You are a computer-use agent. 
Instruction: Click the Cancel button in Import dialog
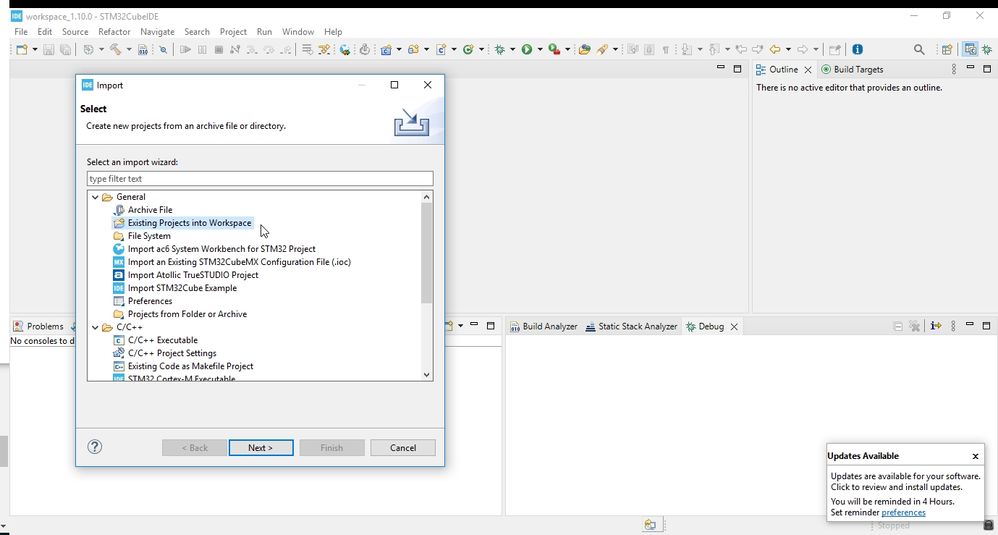(403, 448)
